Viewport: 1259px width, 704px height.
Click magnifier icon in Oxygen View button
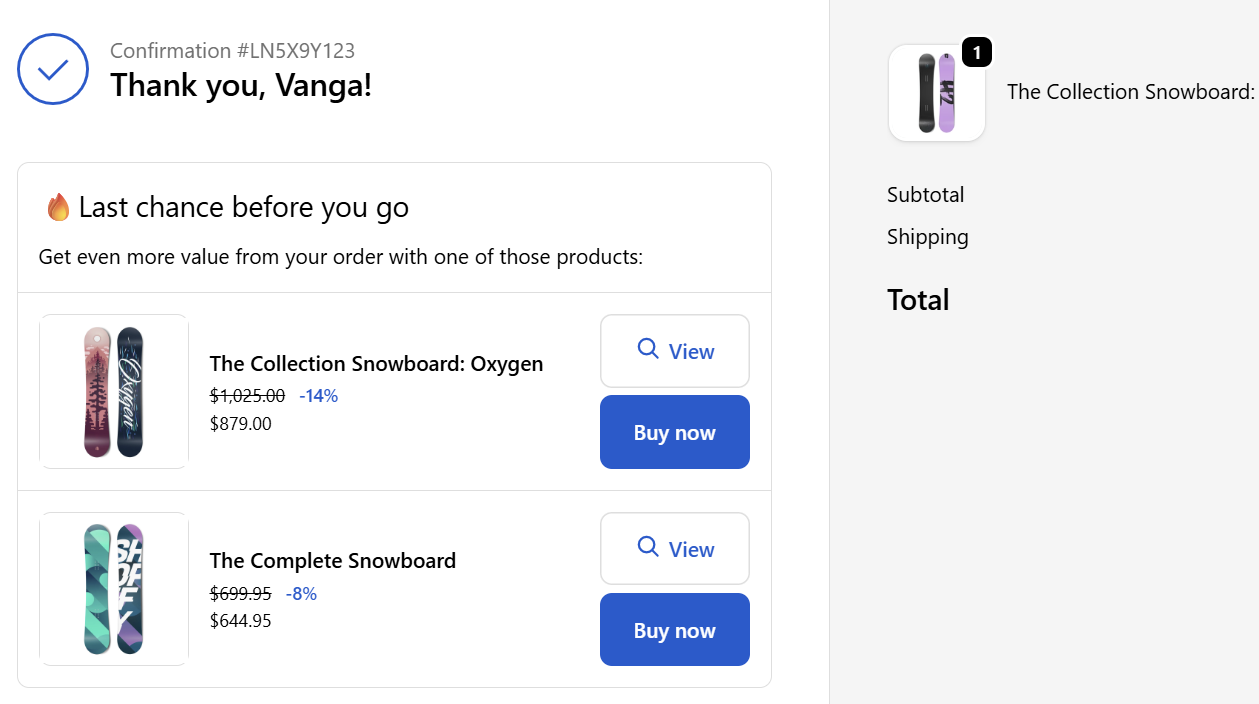tap(648, 349)
